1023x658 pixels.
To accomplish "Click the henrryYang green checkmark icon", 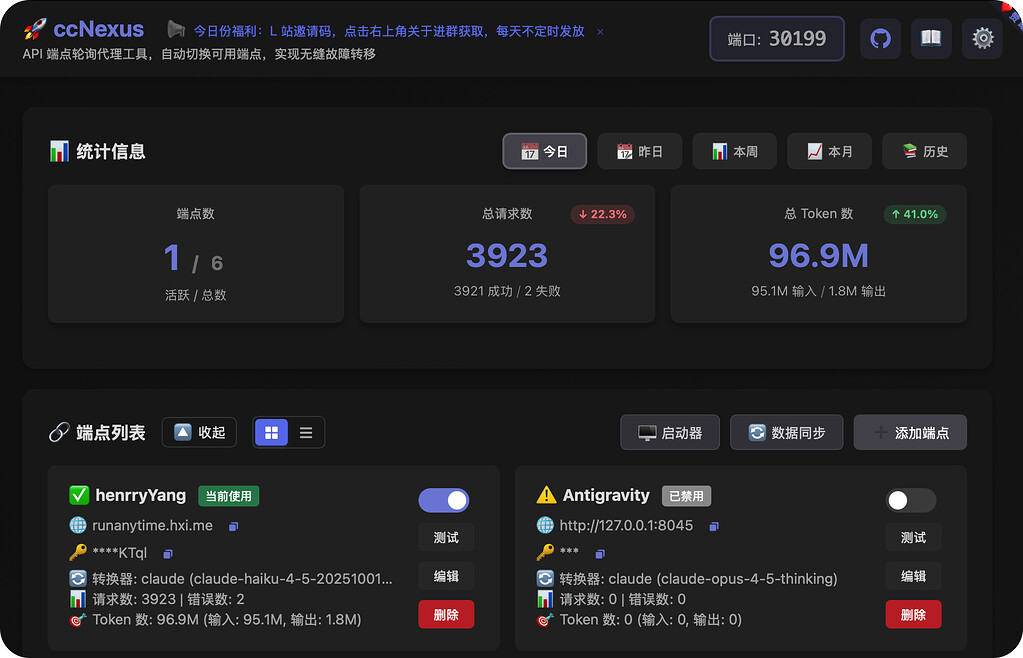I will [x=79, y=495].
